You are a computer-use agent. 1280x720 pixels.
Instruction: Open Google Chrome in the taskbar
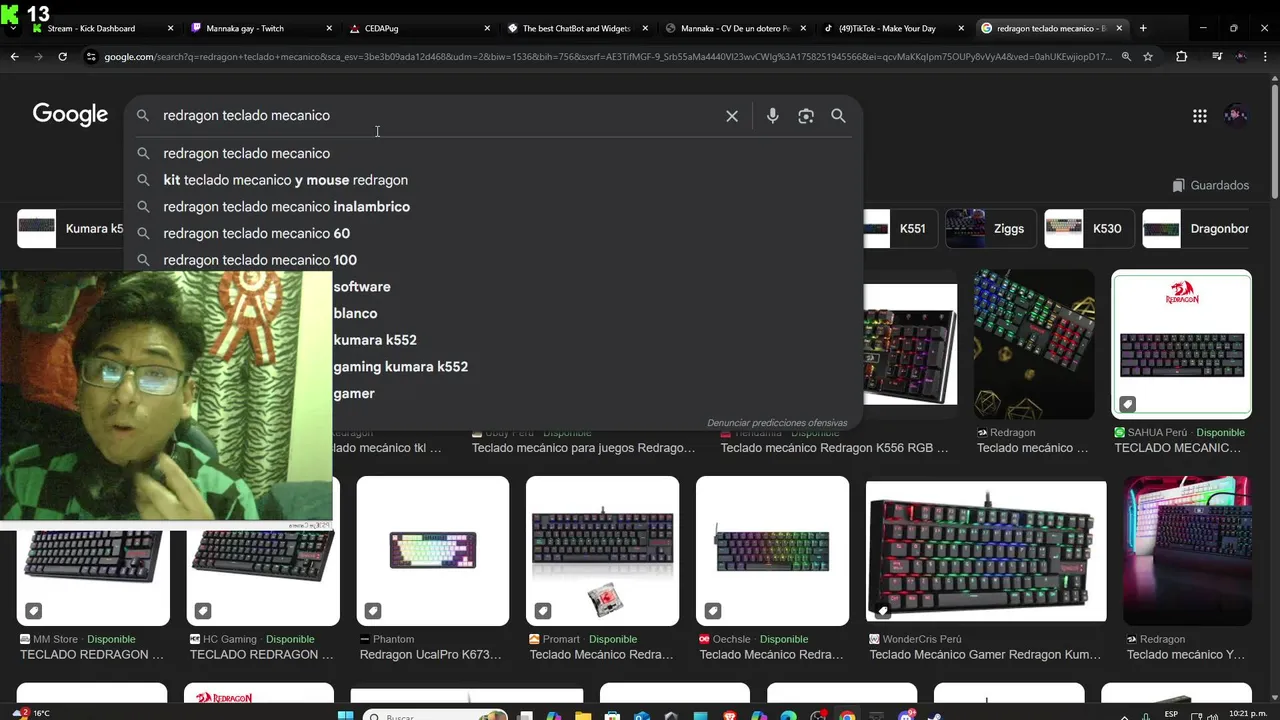(x=848, y=716)
